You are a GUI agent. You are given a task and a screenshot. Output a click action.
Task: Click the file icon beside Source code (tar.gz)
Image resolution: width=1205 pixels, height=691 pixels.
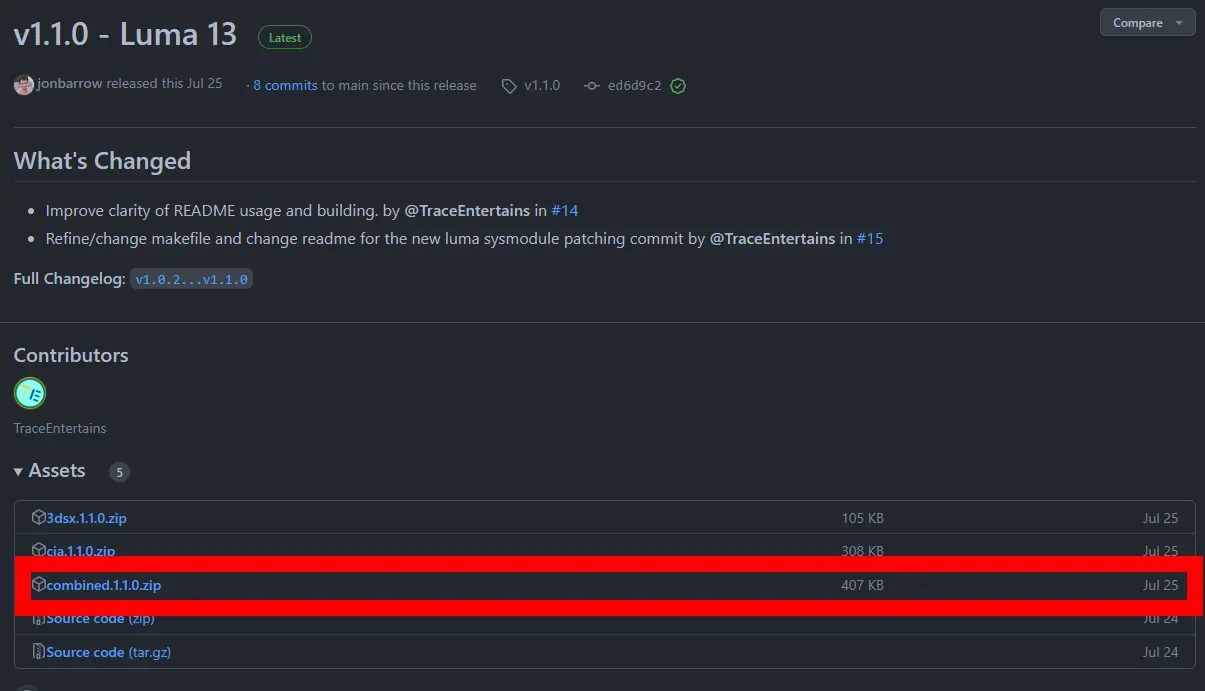(x=39, y=652)
